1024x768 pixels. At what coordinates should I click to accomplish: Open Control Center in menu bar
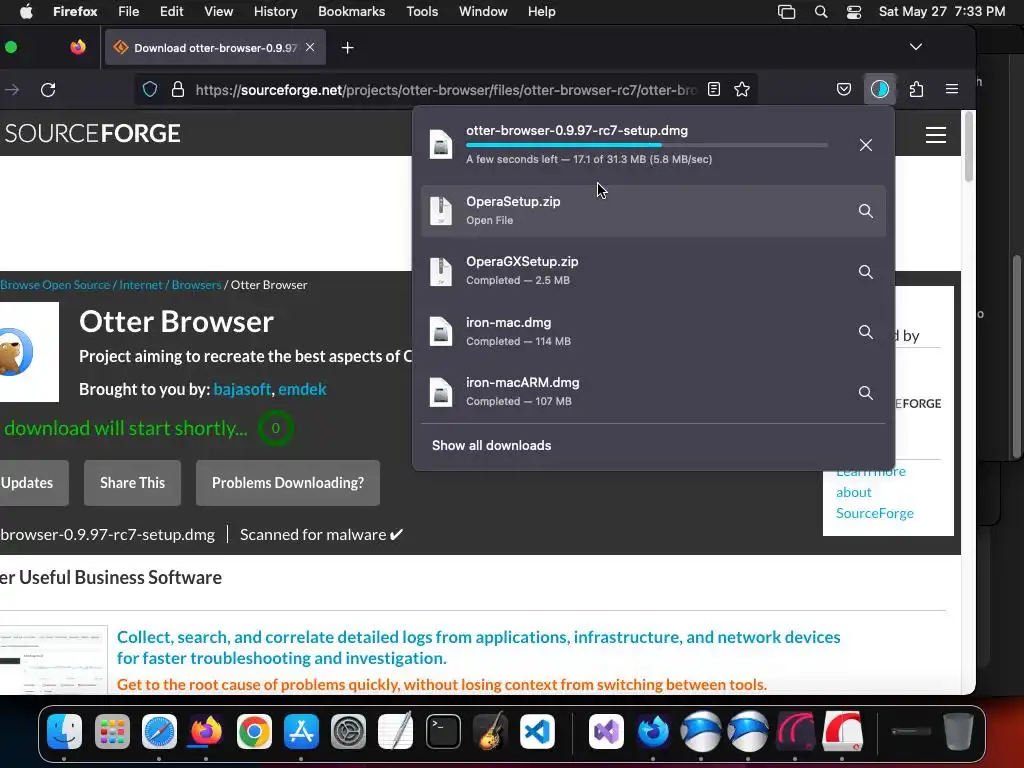pos(854,12)
